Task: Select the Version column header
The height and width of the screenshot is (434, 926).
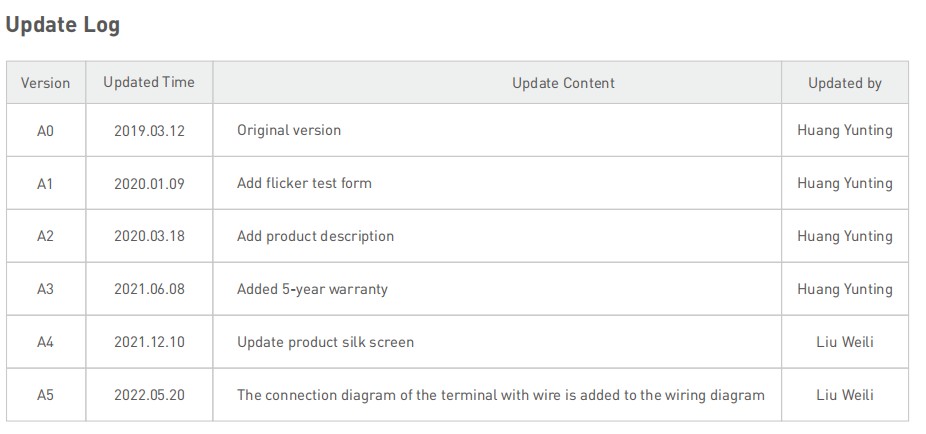Action: (45, 83)
